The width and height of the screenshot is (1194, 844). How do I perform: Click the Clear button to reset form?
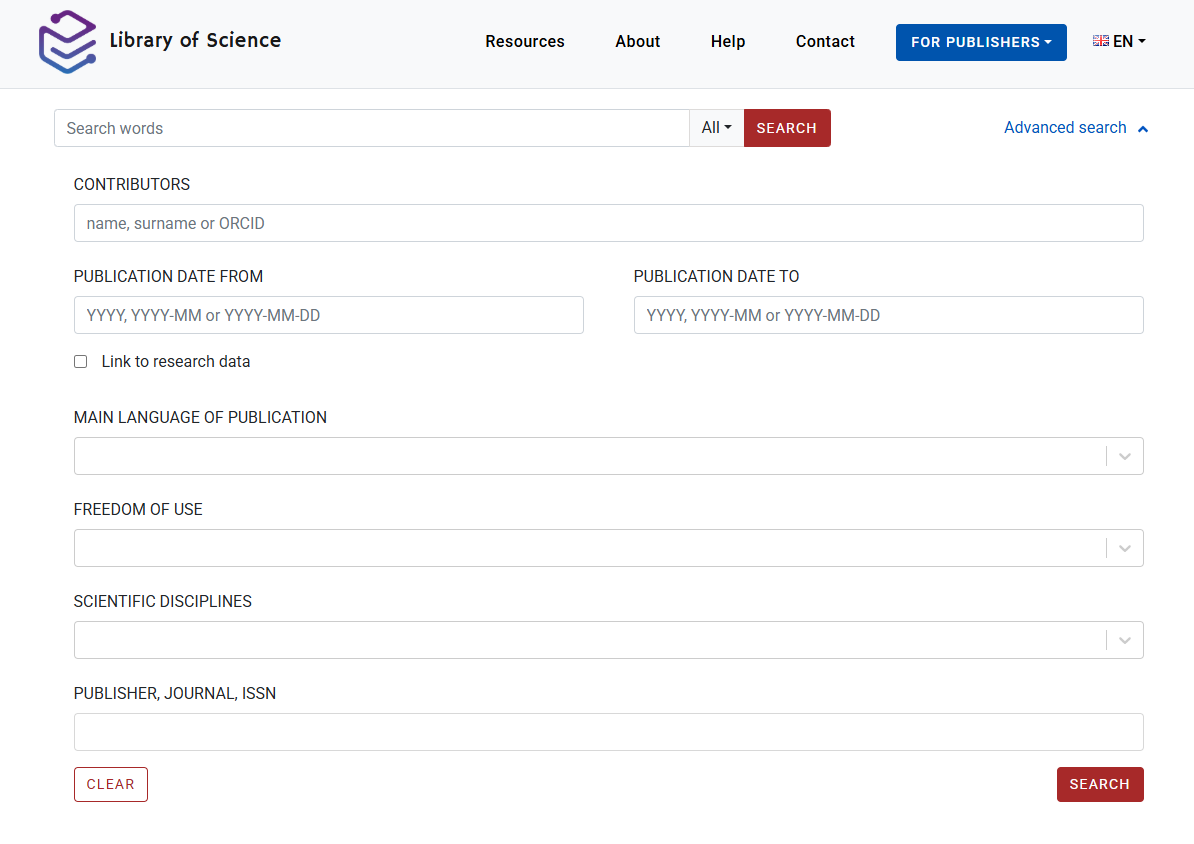[111, 785]
